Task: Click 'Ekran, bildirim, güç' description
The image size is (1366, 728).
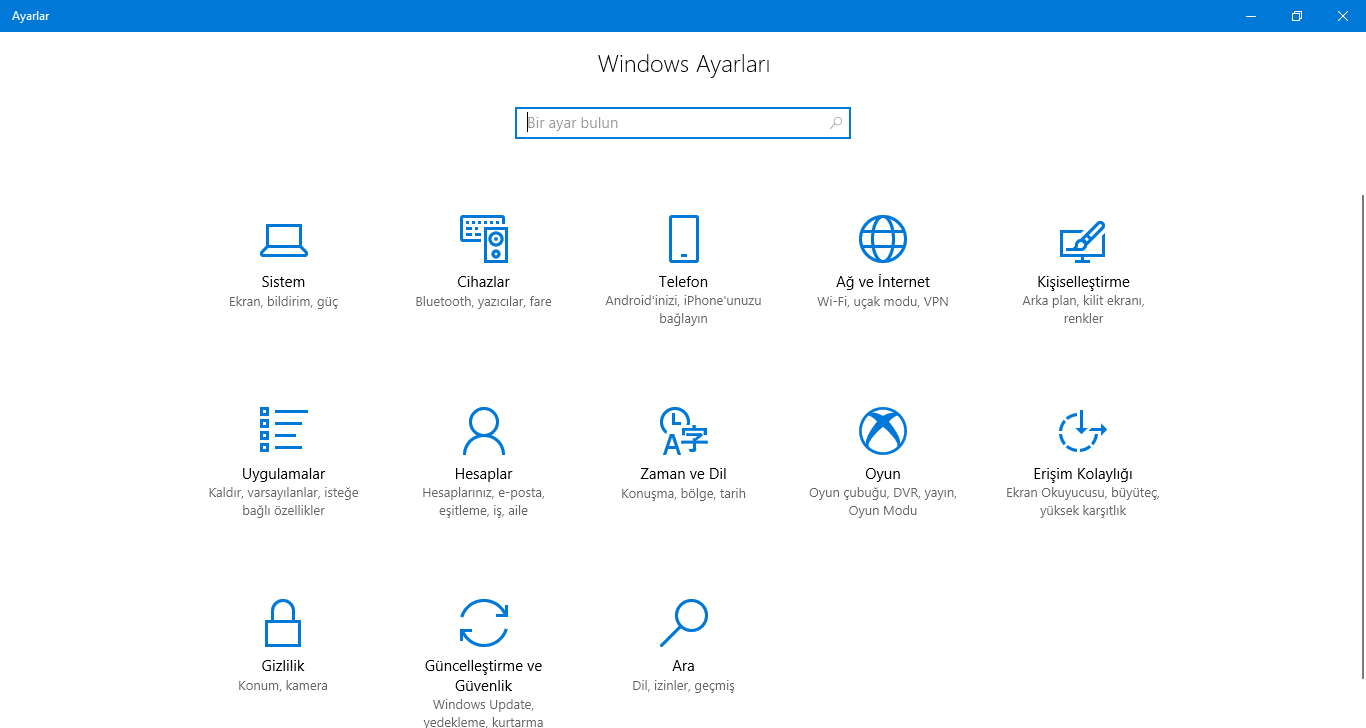Action: (x=283, y=302)
